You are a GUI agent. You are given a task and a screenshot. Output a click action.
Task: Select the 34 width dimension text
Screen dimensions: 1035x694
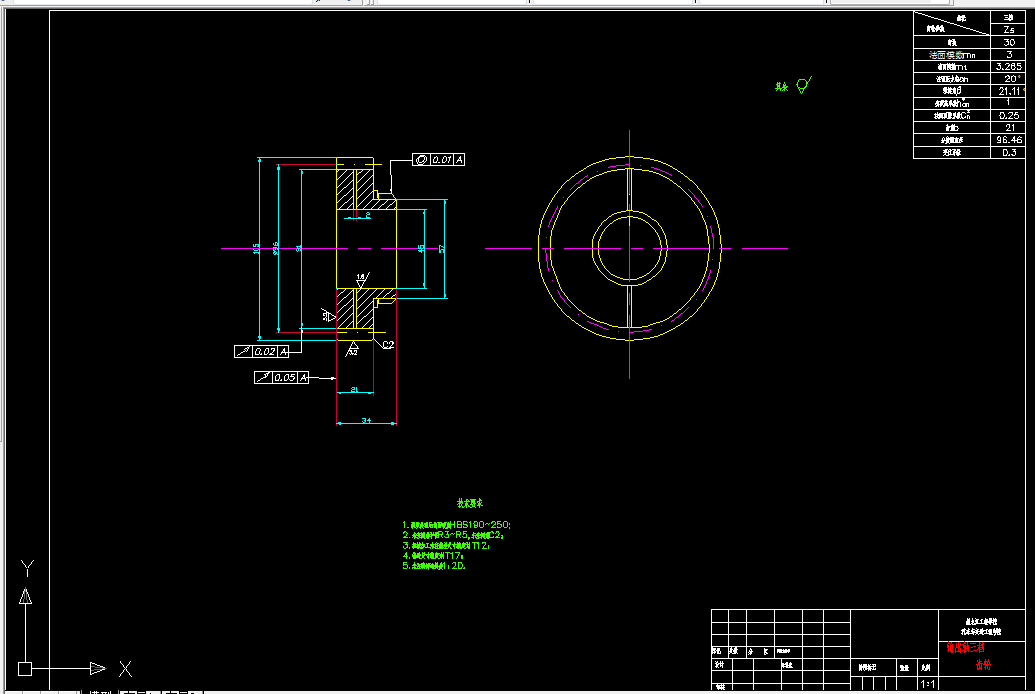(x=366, y=420)
